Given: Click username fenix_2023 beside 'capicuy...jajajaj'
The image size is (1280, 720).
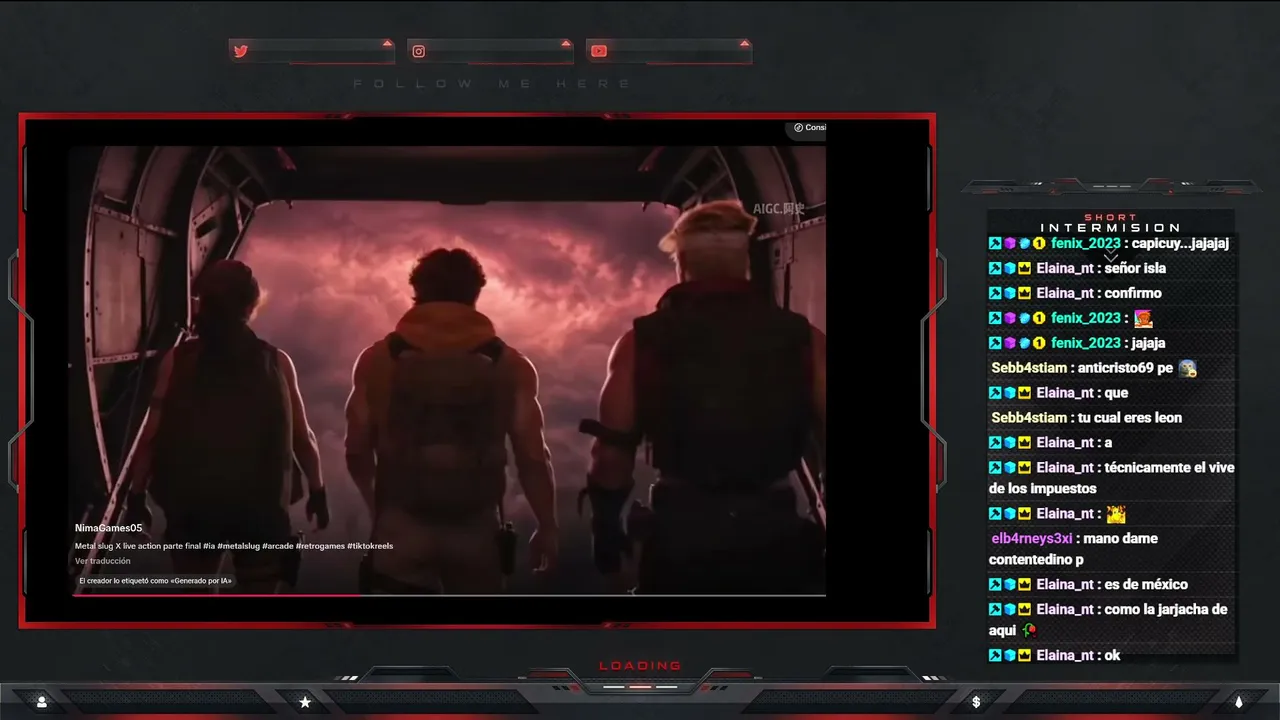Looking at the screenshot, I should coord(1085,243).
